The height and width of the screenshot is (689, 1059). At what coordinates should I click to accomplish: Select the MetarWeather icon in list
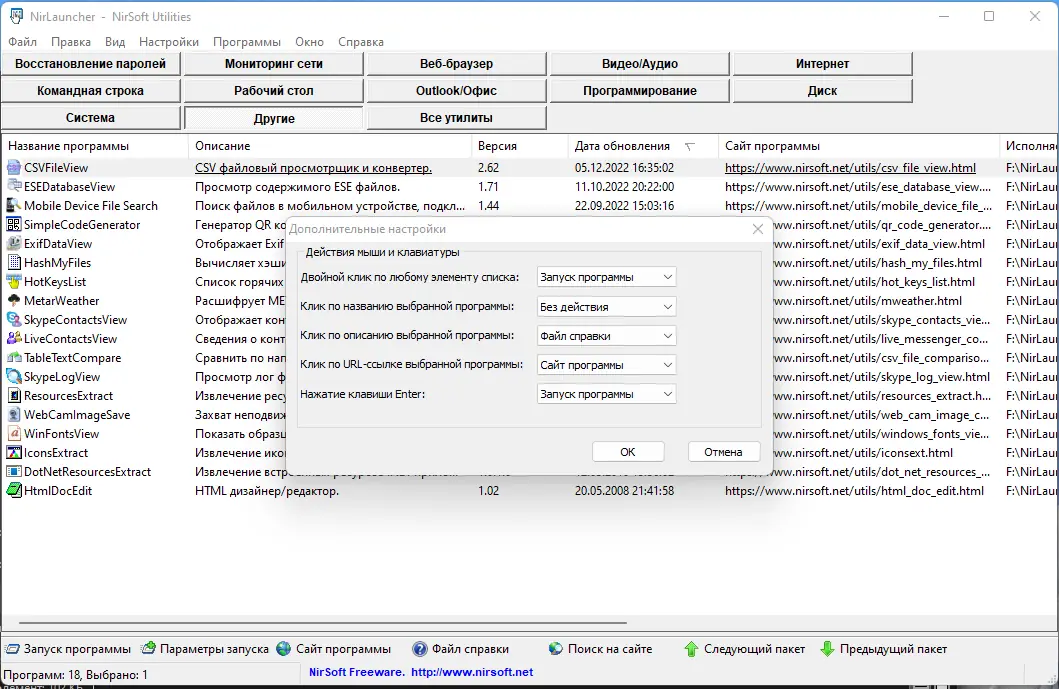[14, 301]
